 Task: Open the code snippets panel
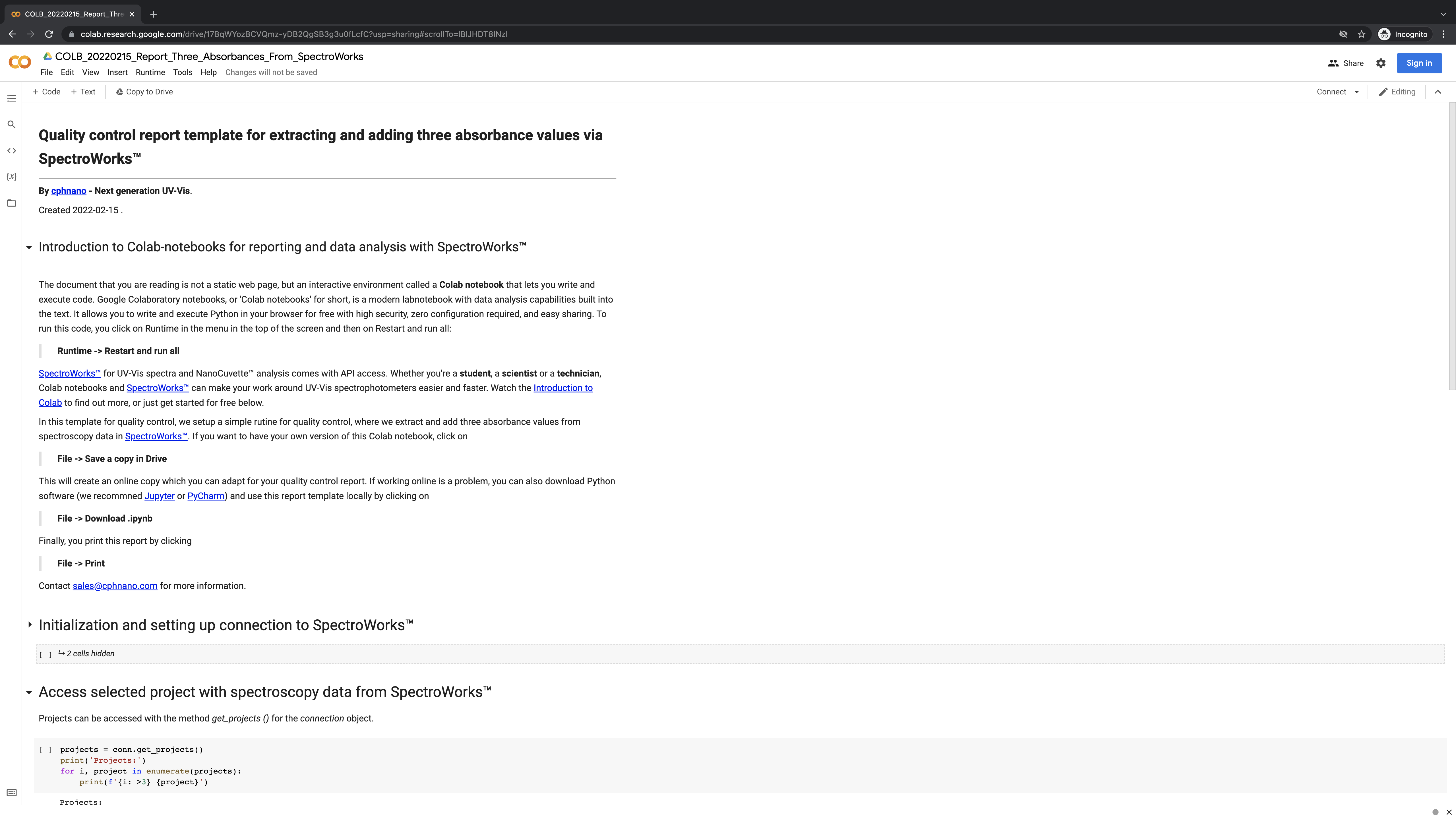(11, 150)
